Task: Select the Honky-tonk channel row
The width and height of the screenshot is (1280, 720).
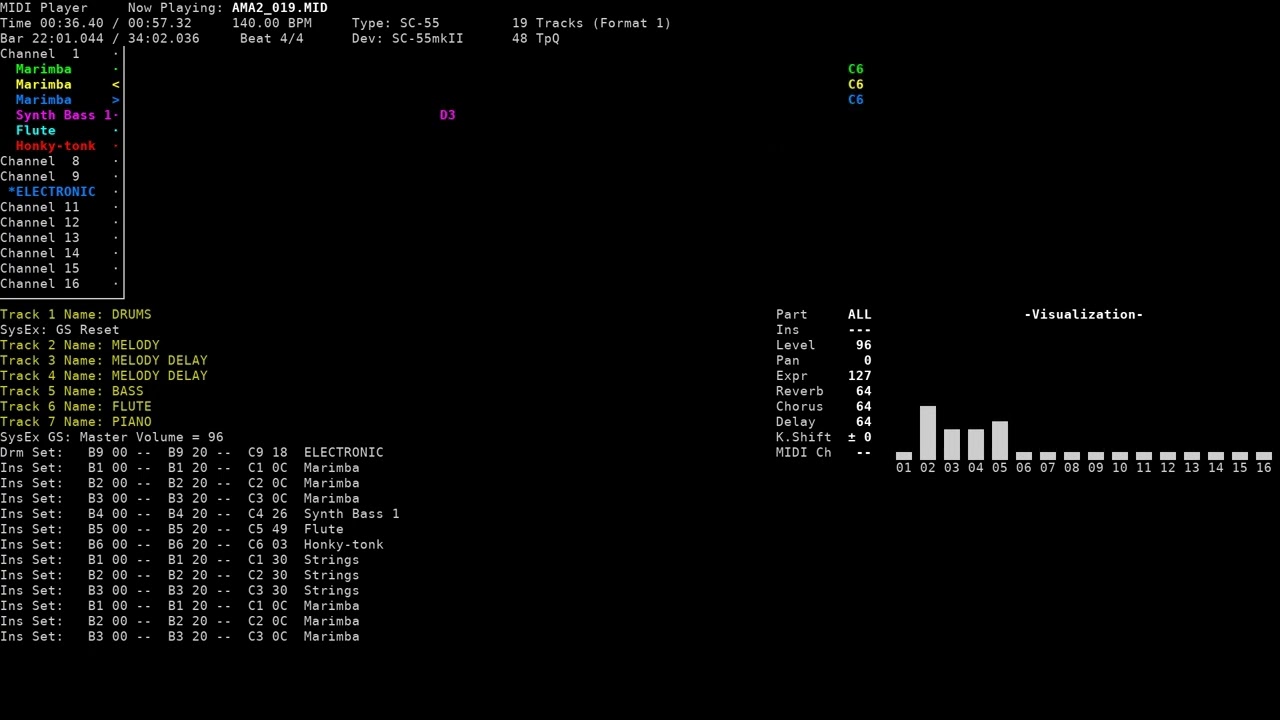Action: 60,146
